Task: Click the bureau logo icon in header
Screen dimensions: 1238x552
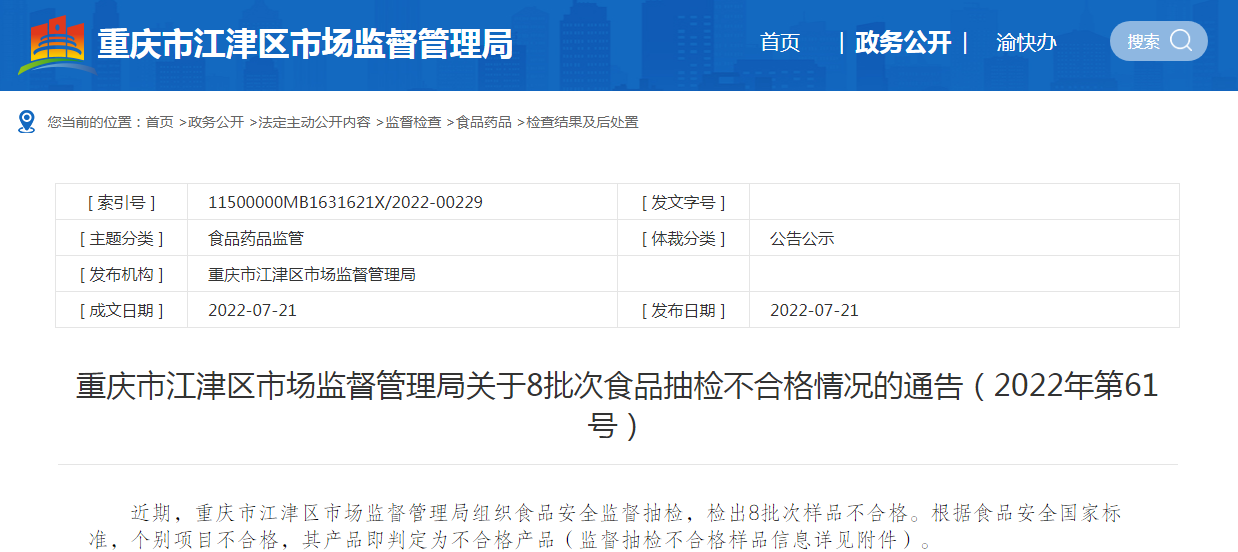Action: tap(57, 45)
